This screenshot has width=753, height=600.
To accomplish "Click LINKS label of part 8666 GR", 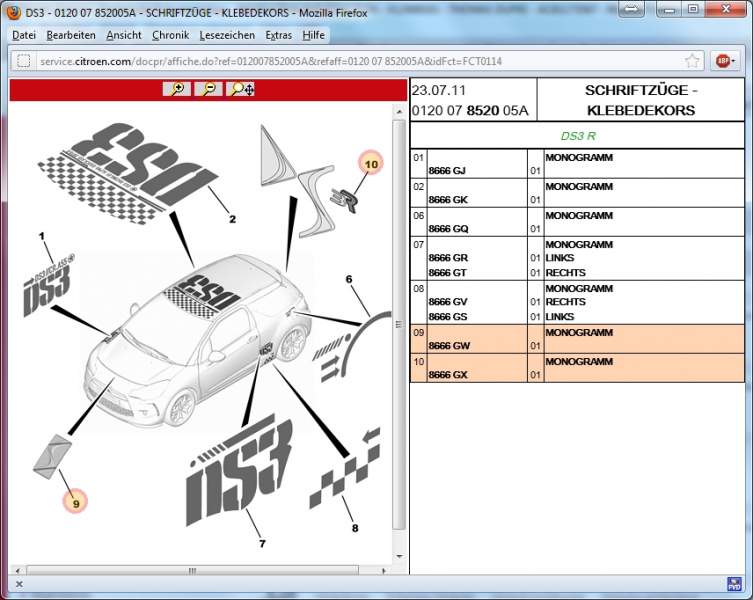I will click(559, 257).
